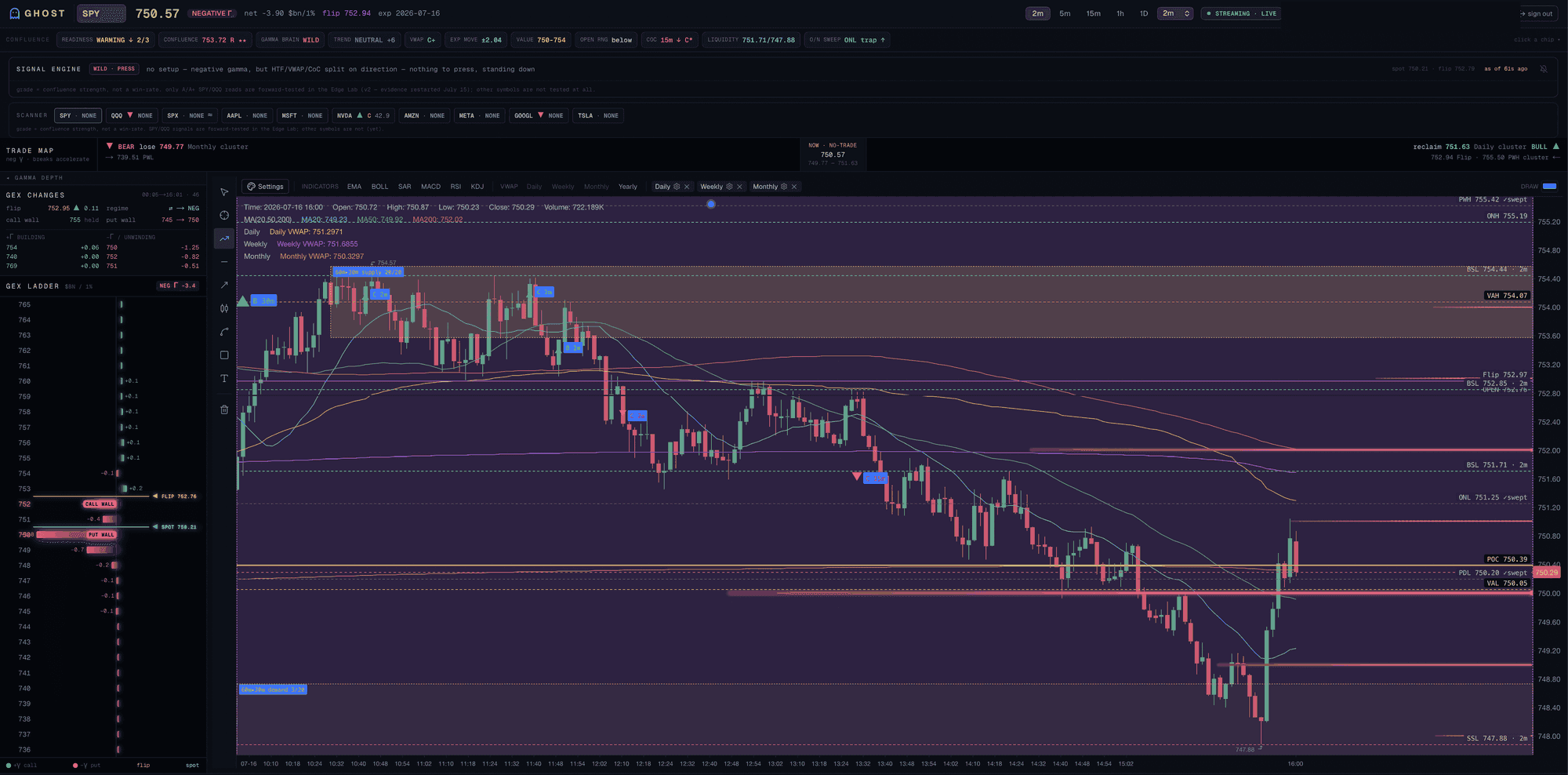Click the 60m-30m demand zone label

click(273, 689)
